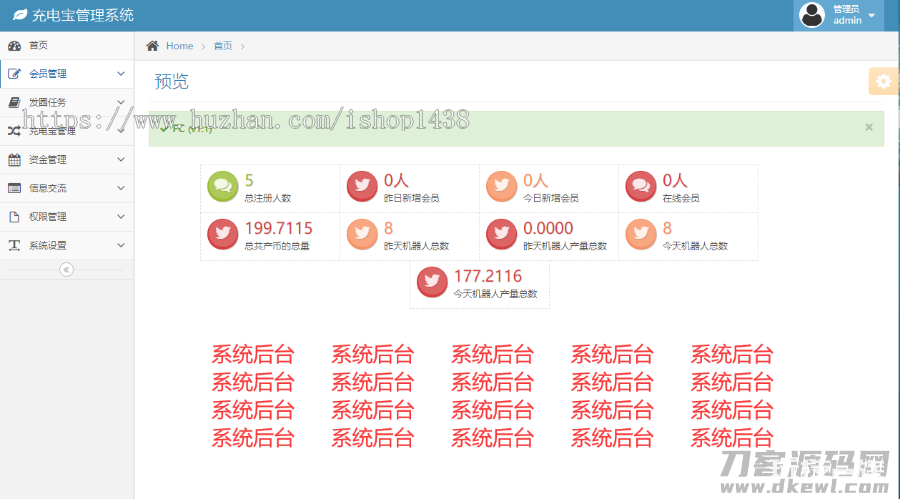This screenshot has height=499, width=900.
Task: Expand the 发圈任务 chevron
Action: pos(121,102)
